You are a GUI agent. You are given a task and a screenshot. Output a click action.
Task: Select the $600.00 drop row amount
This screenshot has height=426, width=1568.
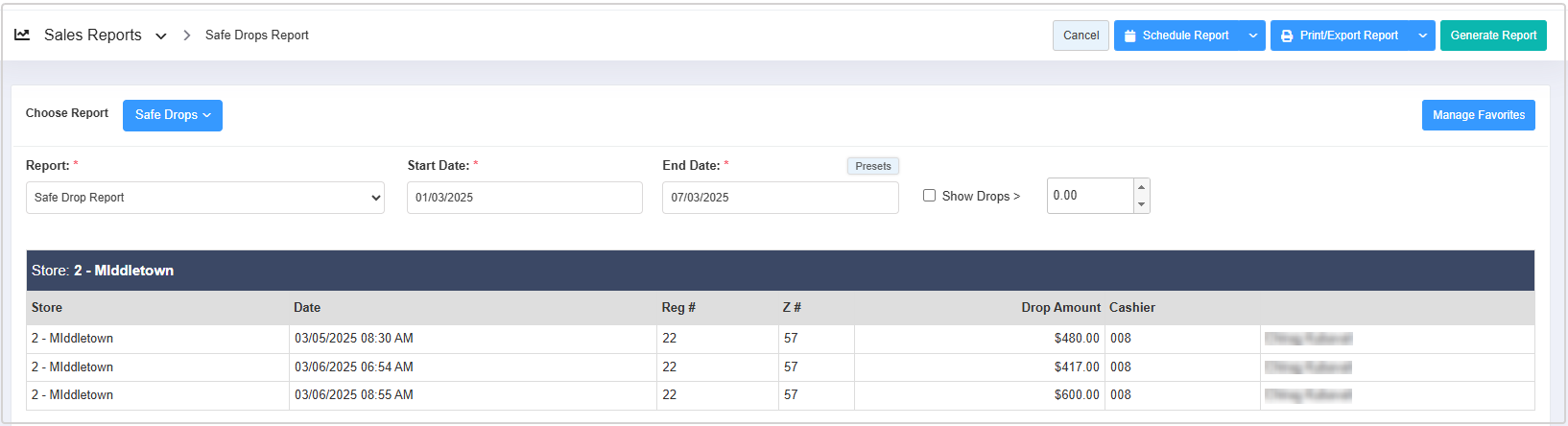[x=1077, y=395]
